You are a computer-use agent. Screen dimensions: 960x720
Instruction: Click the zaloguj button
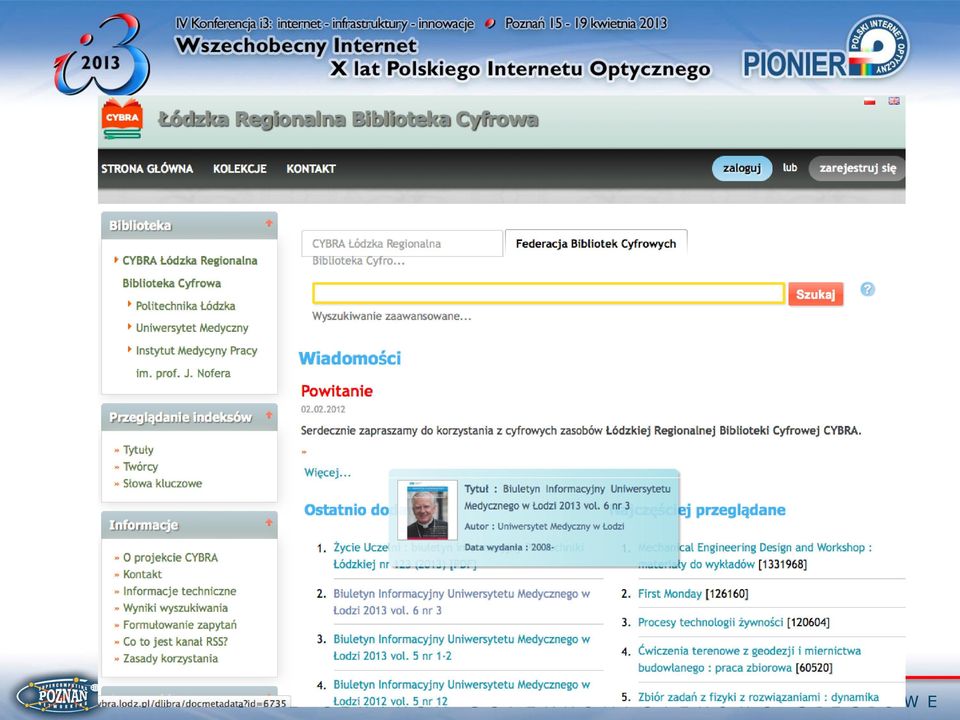click(x=741, y=168)
